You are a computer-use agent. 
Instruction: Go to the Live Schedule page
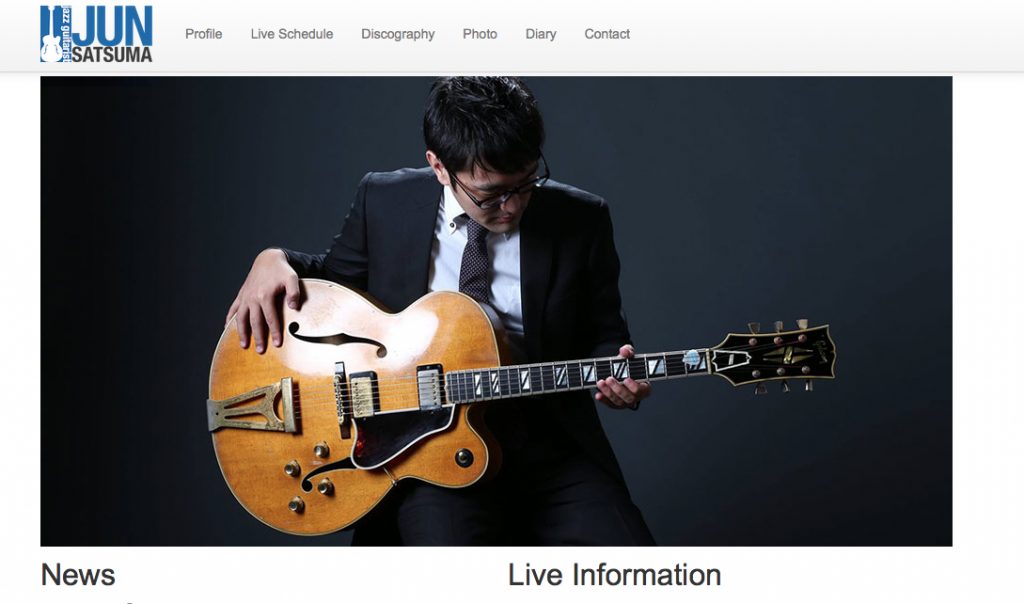292,34
